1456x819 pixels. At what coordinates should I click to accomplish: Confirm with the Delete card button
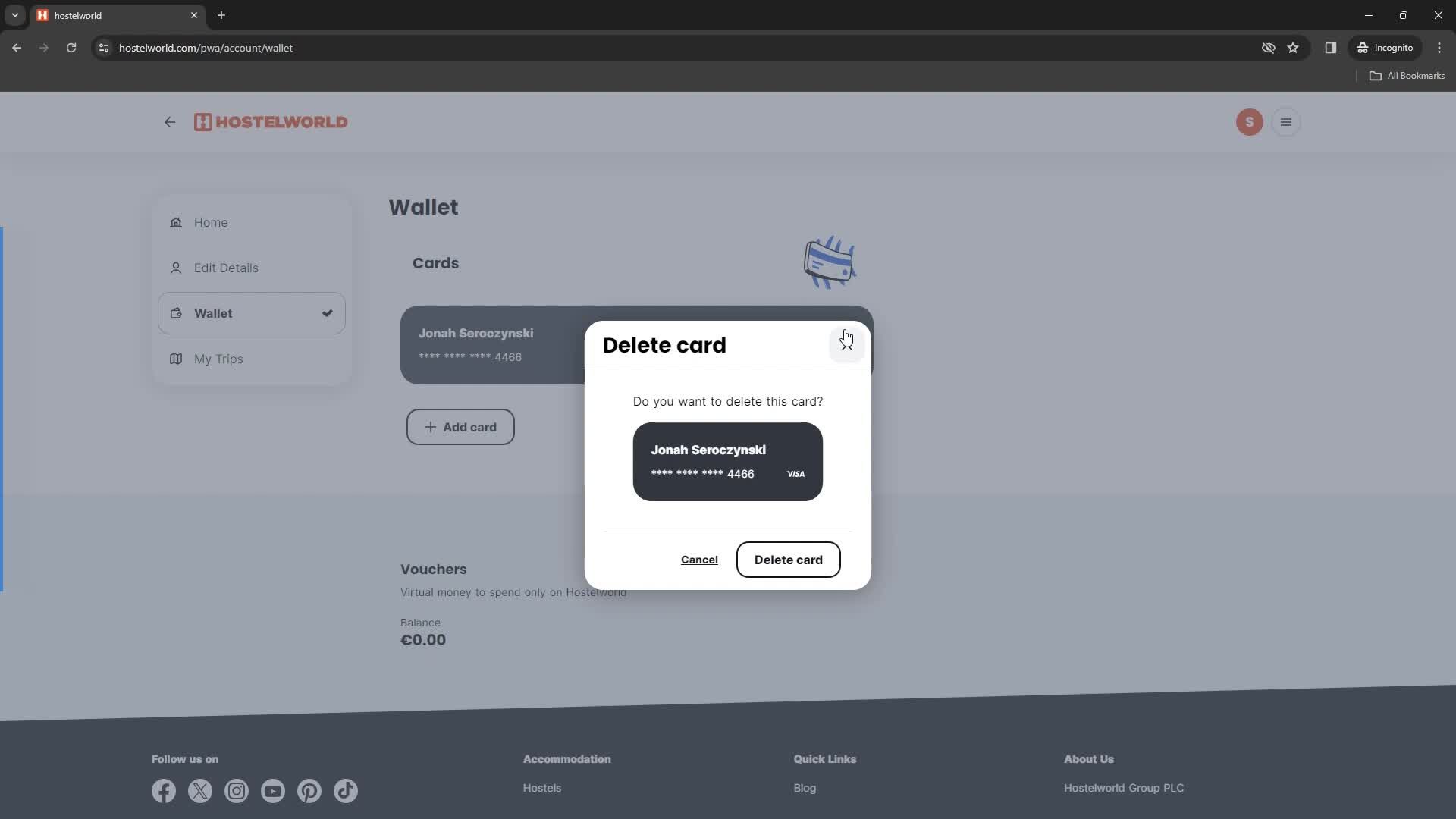(788, 560)
